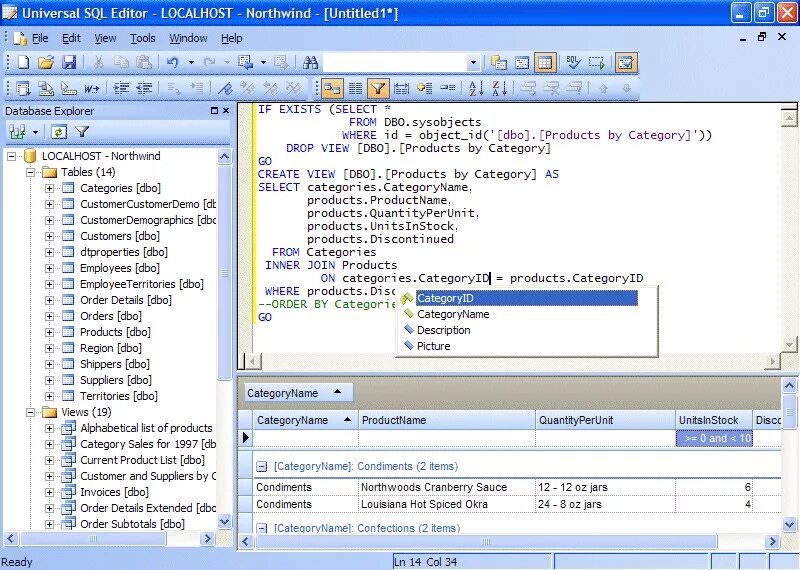Screen dimensions: 800x570
Task: Click the database objects window icon
Action: tap(498, 63)
